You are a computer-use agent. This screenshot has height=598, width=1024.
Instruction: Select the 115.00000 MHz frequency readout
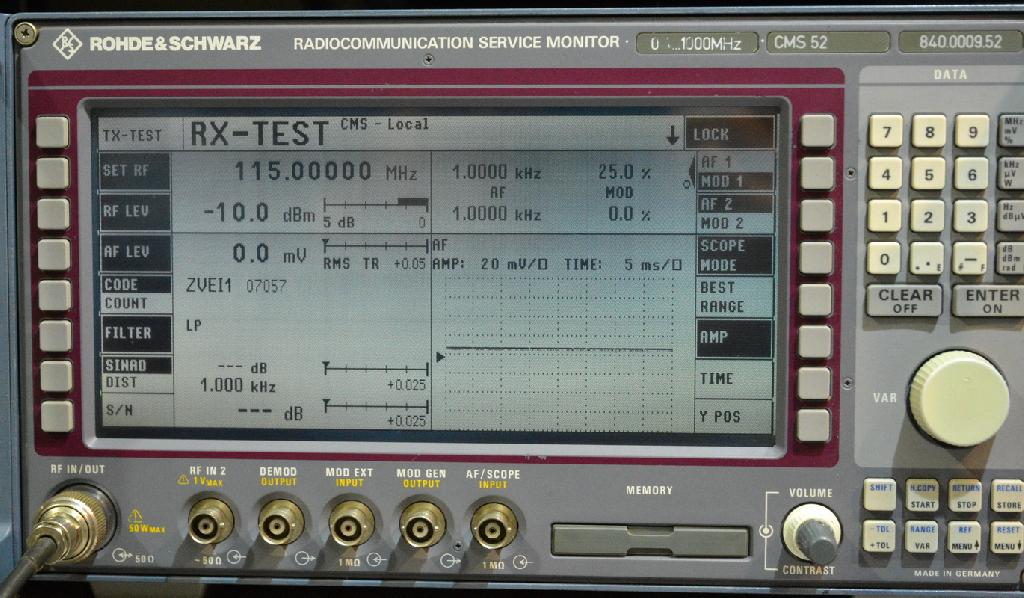point(325,172)
